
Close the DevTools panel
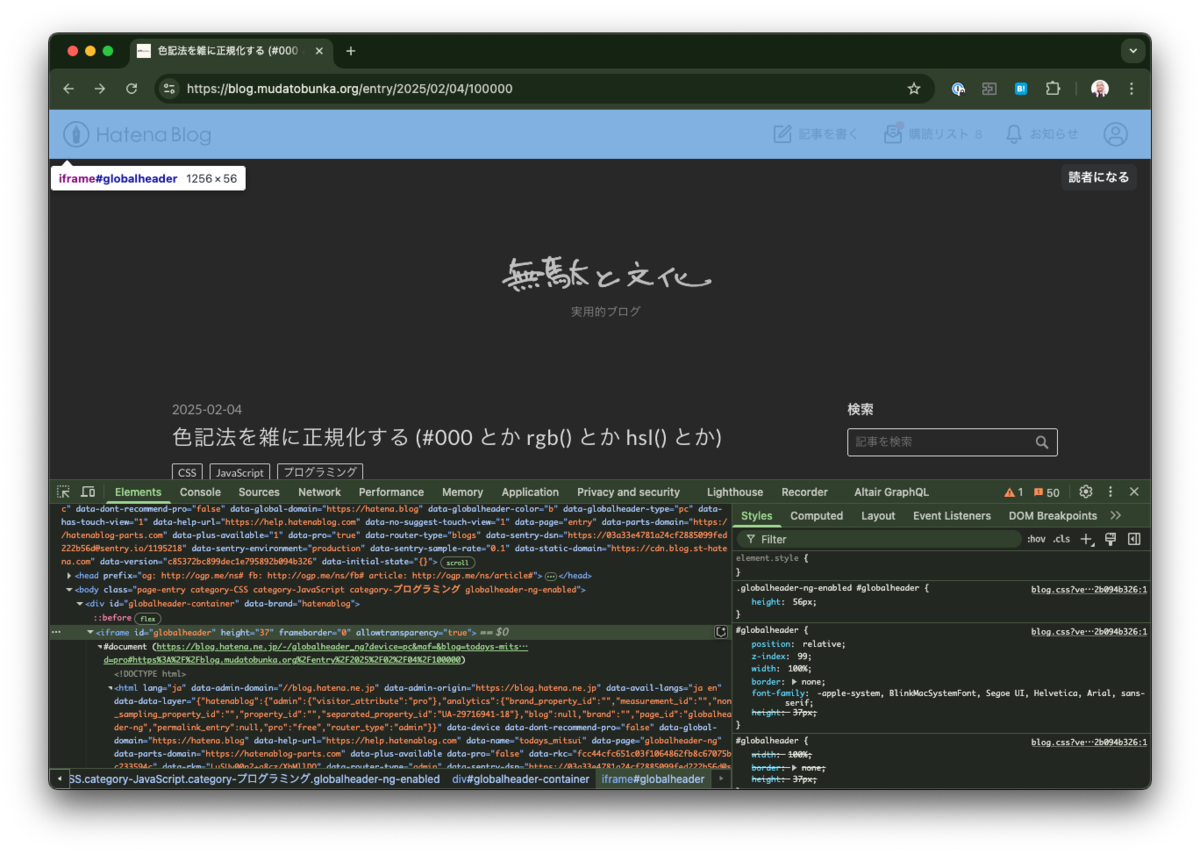click(x=1134, y=492)
